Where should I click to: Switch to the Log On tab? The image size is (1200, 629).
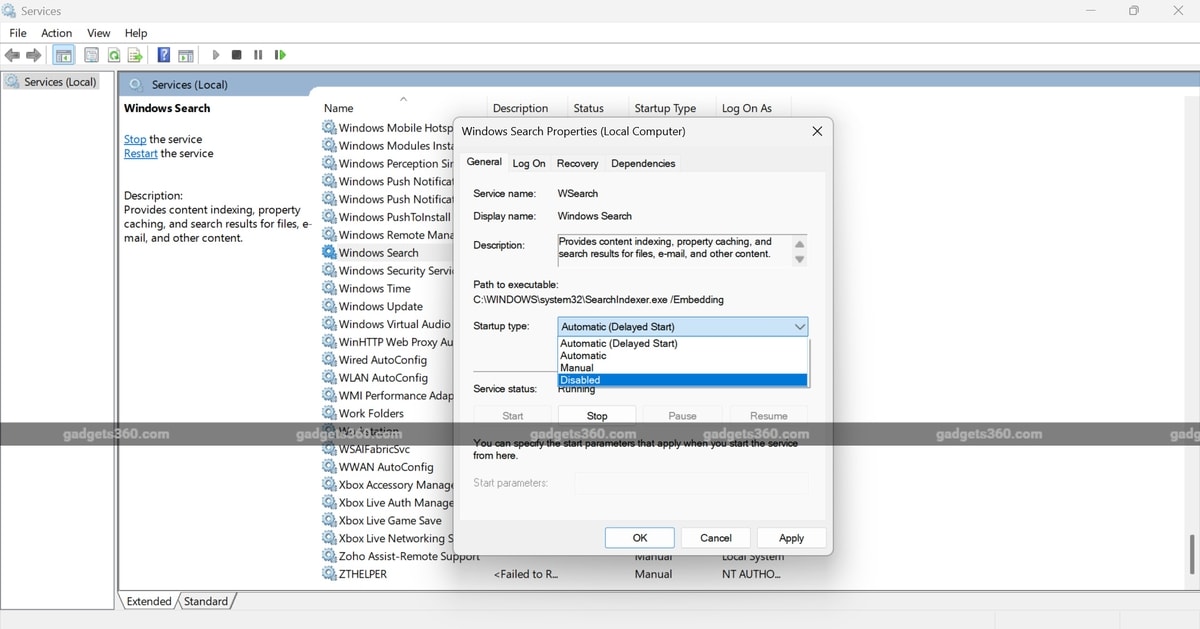pyautogui.click(x=528, y=163)
